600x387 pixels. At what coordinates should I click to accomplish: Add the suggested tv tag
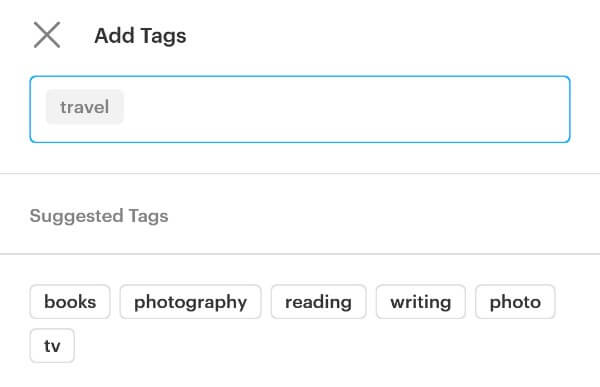click(52, 346)
